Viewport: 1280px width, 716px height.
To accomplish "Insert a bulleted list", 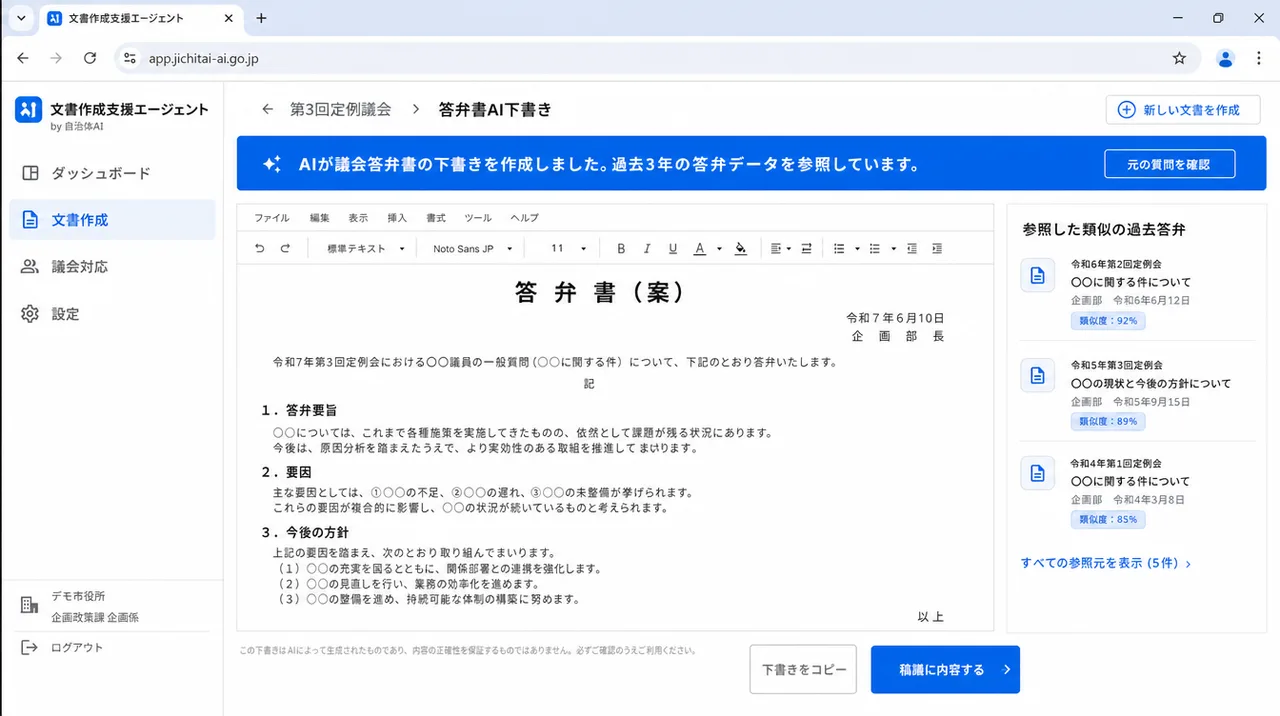I will [x=875, y=248].
